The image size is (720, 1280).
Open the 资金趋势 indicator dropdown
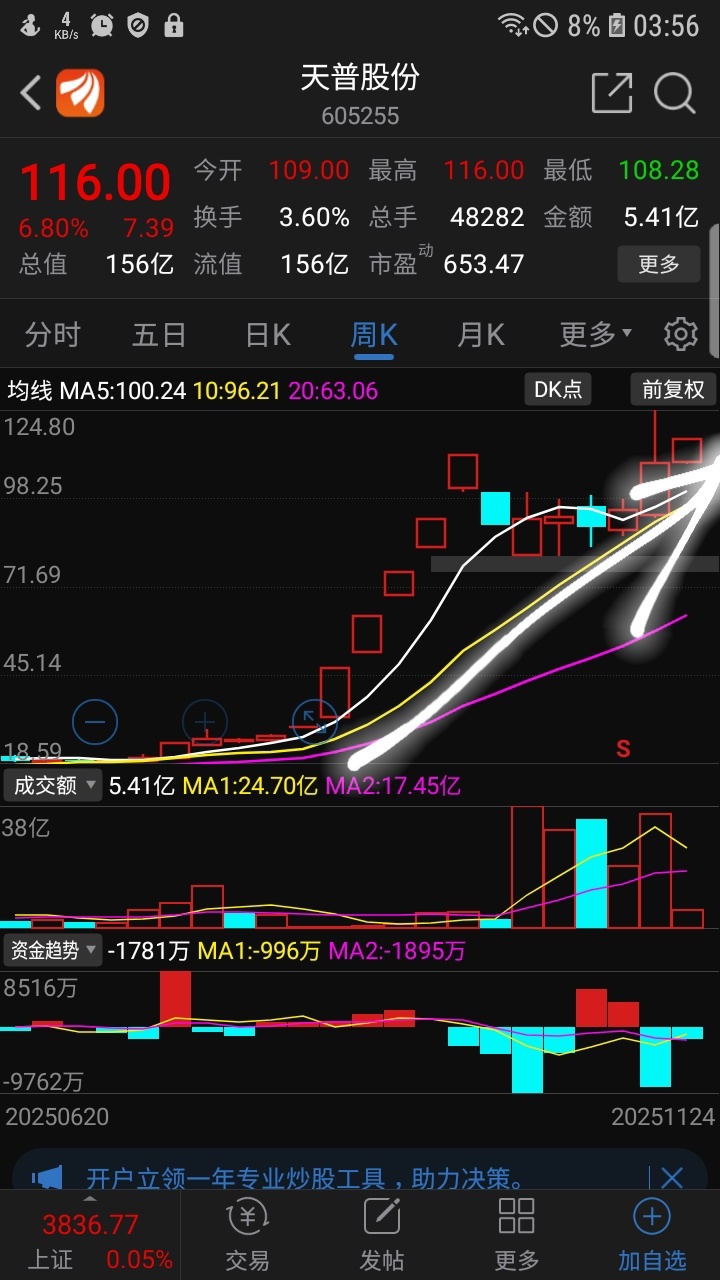point(54,950)
